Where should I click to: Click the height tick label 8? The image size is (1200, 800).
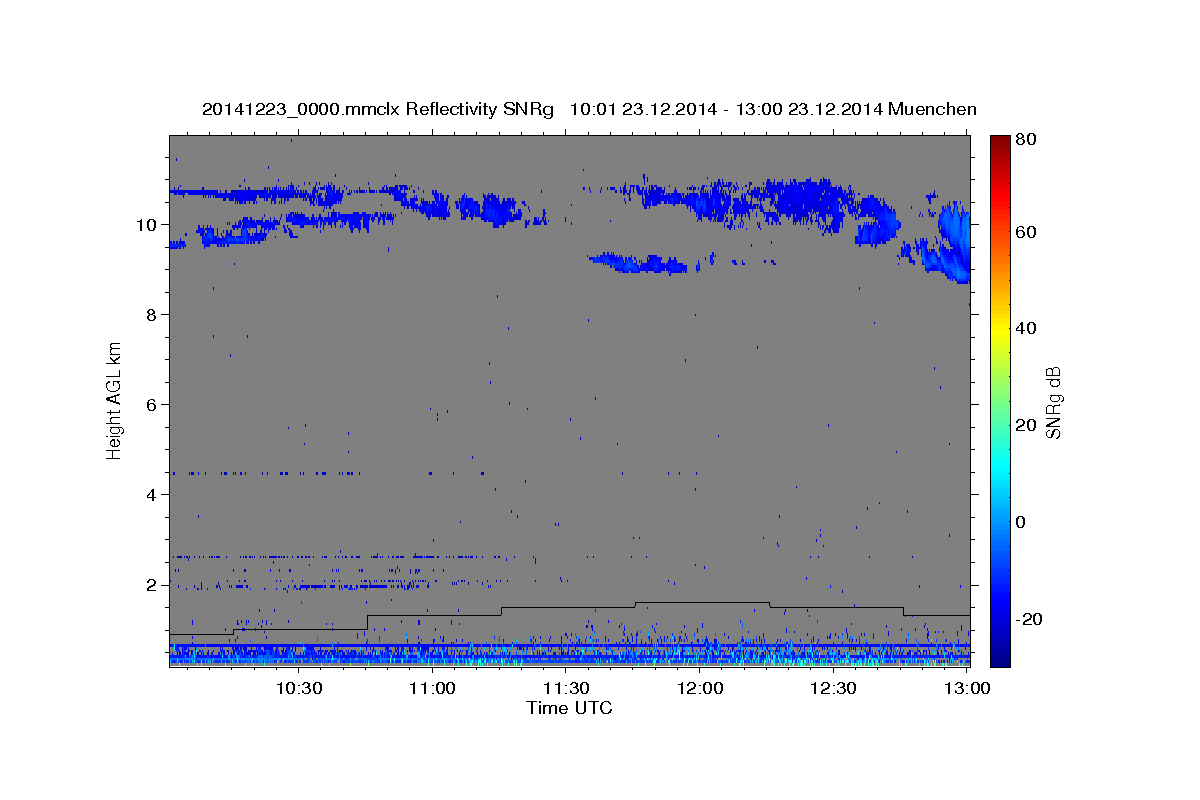(x=152, y=315)
